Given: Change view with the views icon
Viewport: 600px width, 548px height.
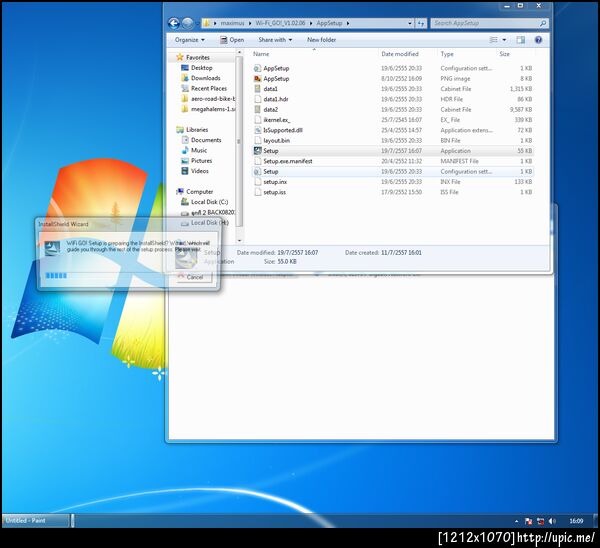Looking at the screenshot, I should [x=494, y=40].
